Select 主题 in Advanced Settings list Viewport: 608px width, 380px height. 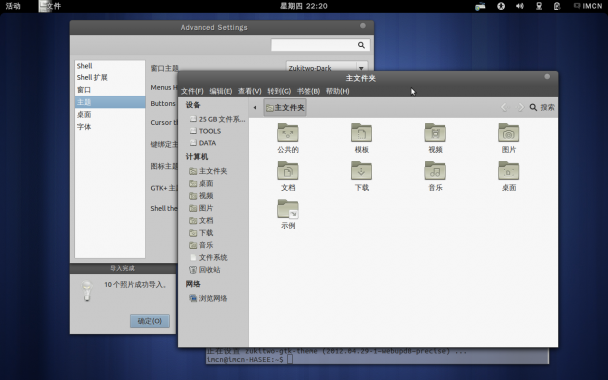[x=110, y=102]
